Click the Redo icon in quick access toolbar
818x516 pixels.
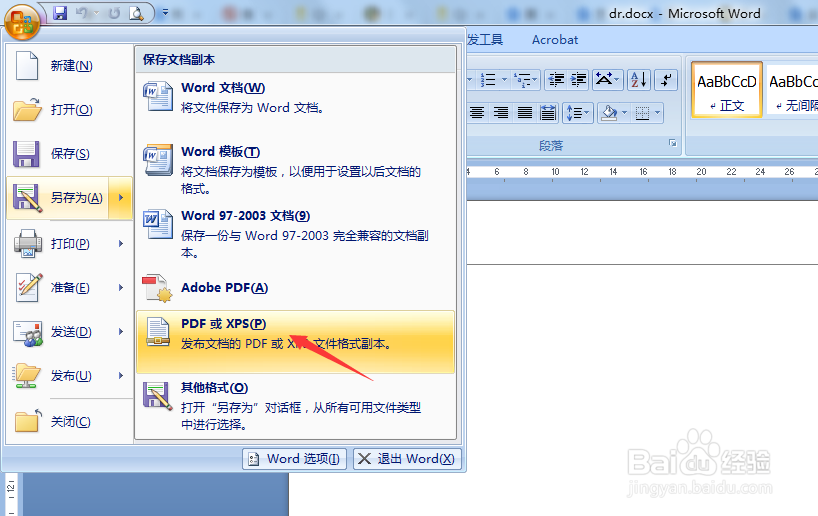click(114, 13)
